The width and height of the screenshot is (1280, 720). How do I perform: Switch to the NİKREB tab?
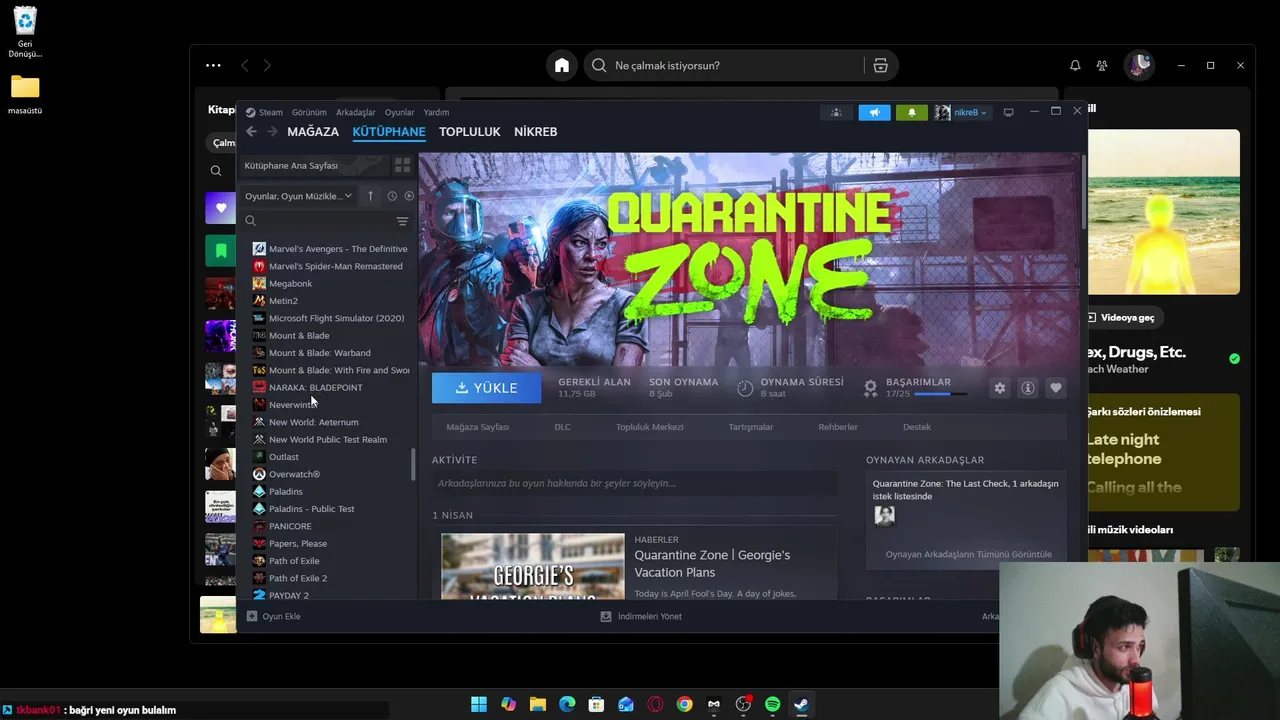tap(536, 132)
